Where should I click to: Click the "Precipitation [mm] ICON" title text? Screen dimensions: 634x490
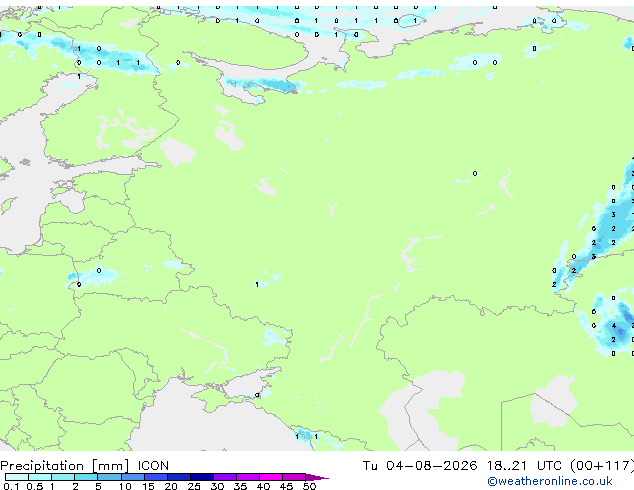[85, 466]
